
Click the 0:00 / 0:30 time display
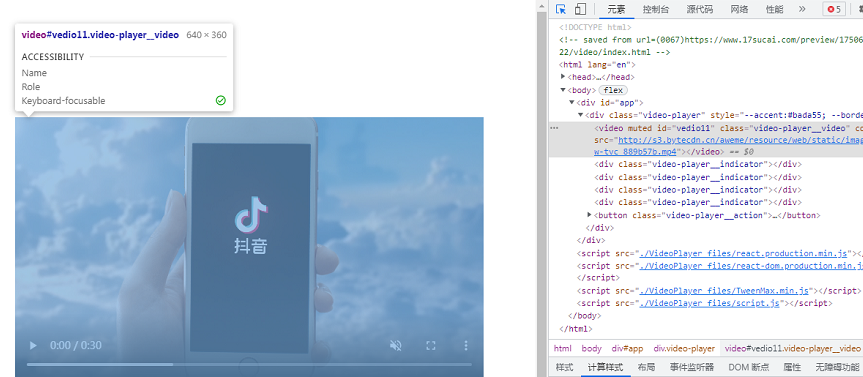(x=76, y=346)
